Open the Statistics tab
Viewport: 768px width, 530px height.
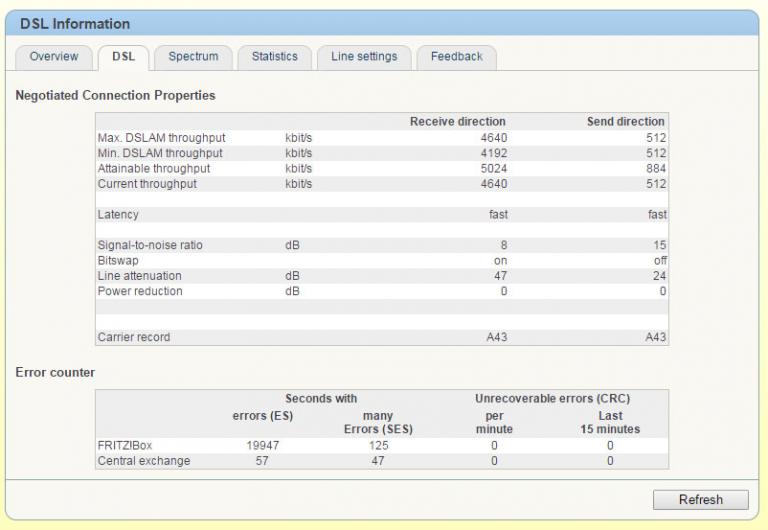coord(274,57)
